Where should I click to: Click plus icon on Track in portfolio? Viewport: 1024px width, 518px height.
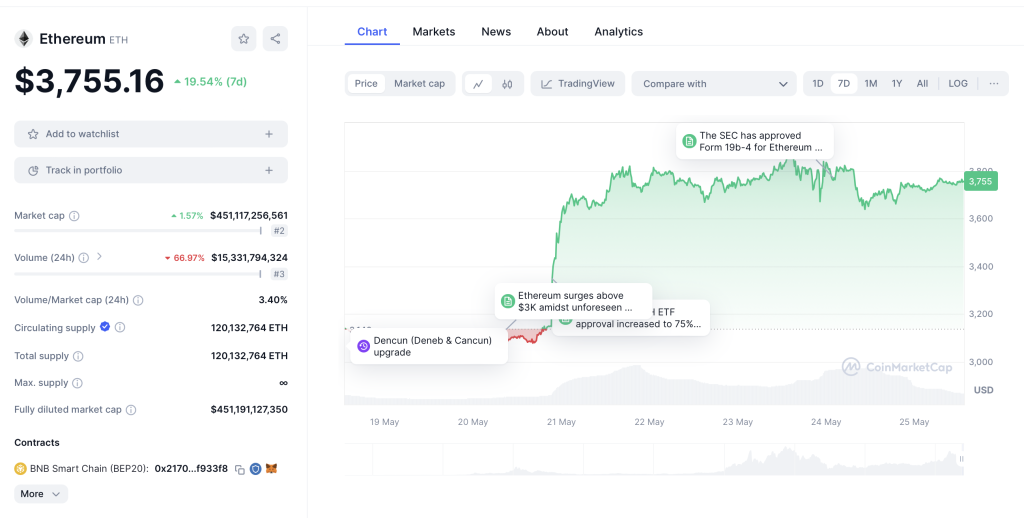[x=268, y=170]
